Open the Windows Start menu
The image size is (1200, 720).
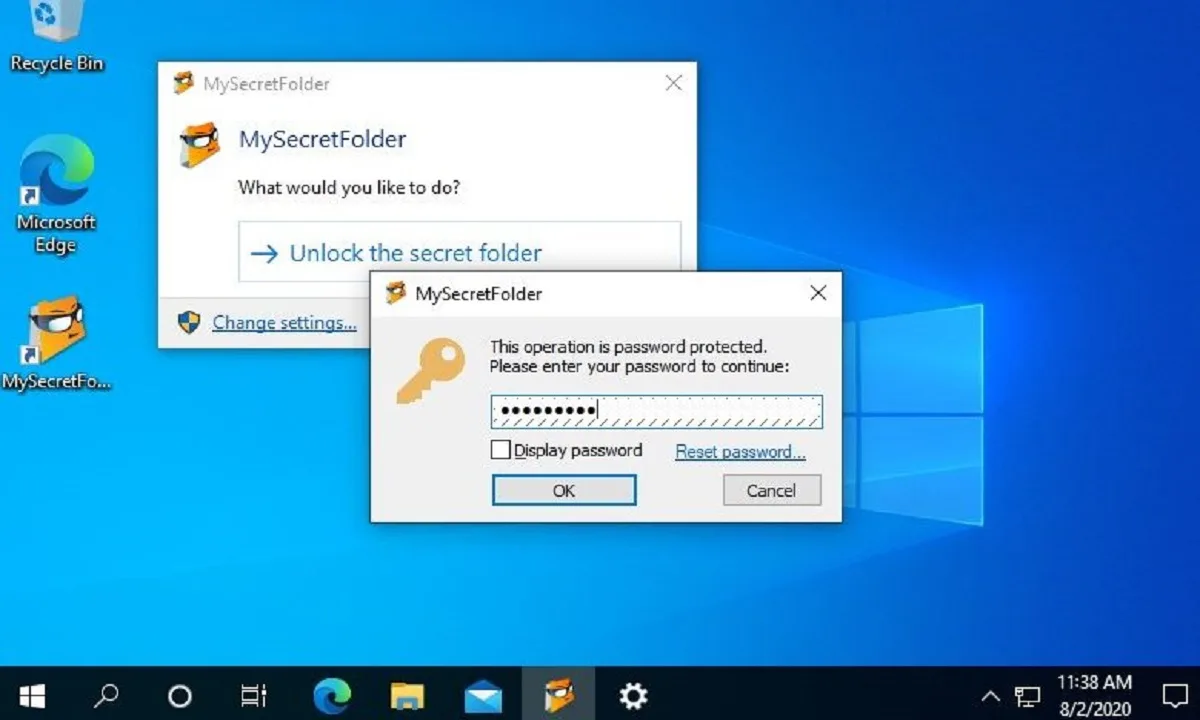33,695
